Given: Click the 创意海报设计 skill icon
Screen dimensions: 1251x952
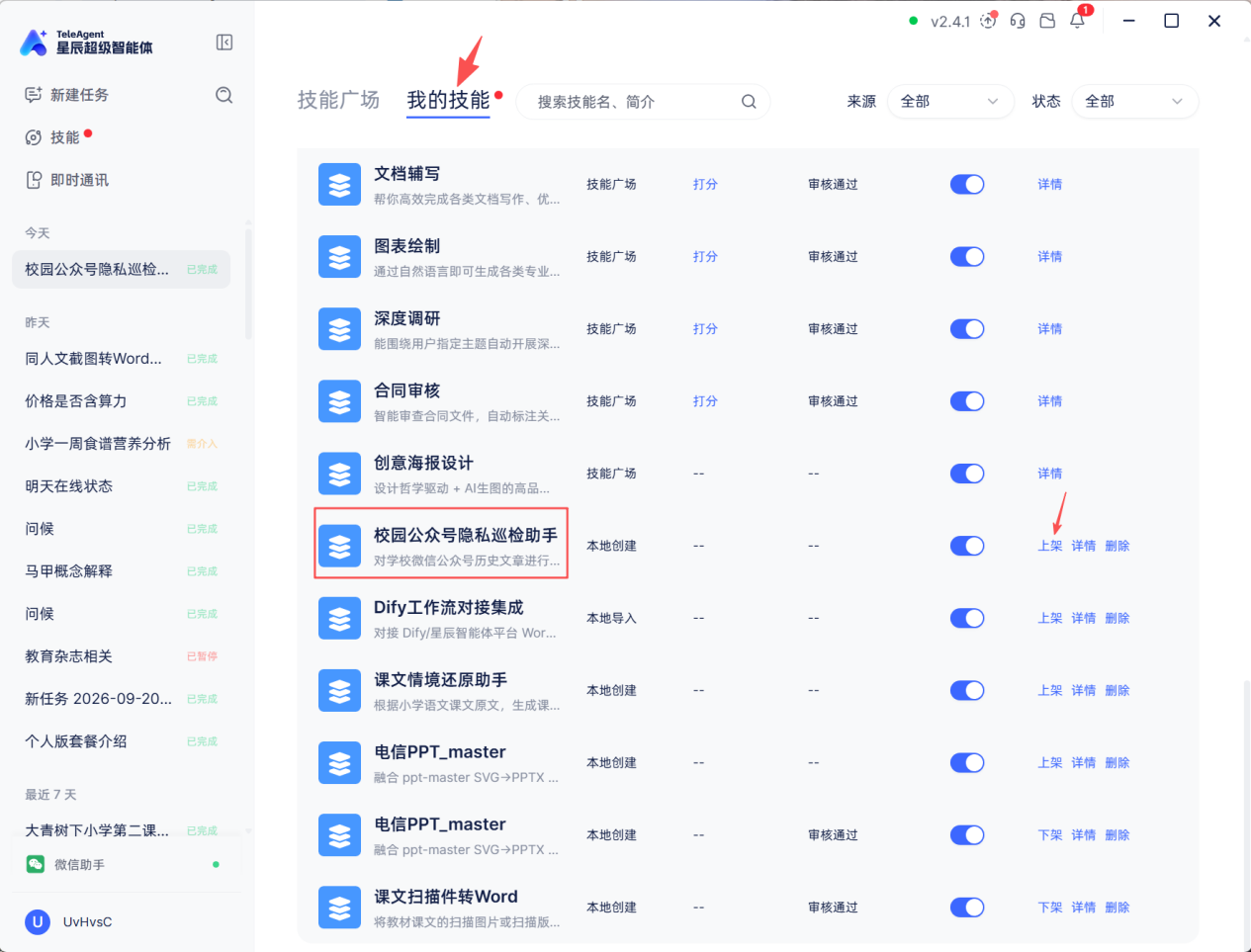Looking at the screenshot, I should [x=339, y=474].
